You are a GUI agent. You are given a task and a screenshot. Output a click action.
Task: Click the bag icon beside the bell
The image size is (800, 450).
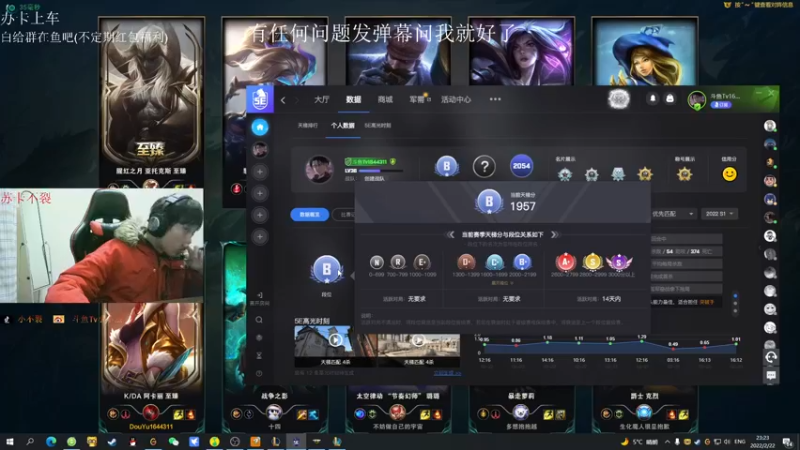click(x=670, y=99)
